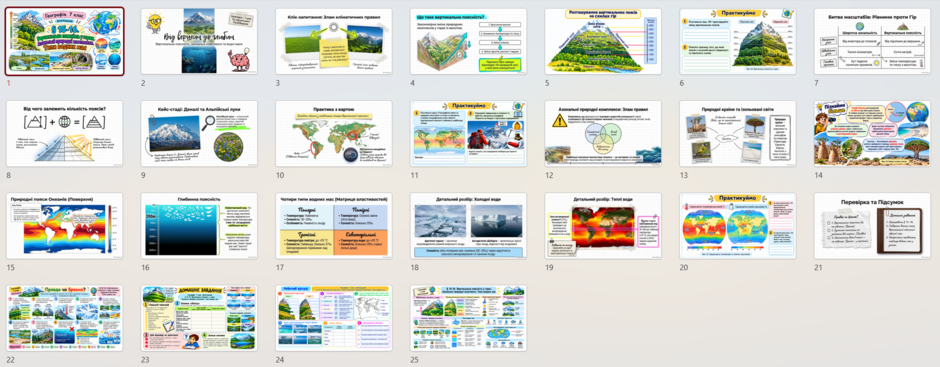Select slide 4 'Що таке вертикальна поясність?'
This screenshot has width=940, height=367.
(468, 41)
